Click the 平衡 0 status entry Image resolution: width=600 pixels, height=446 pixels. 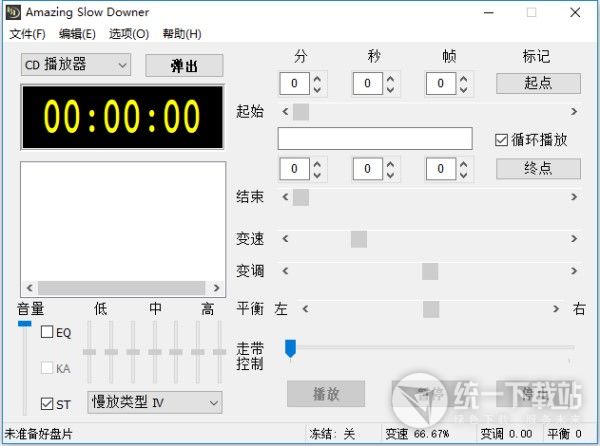pos(564,434)
